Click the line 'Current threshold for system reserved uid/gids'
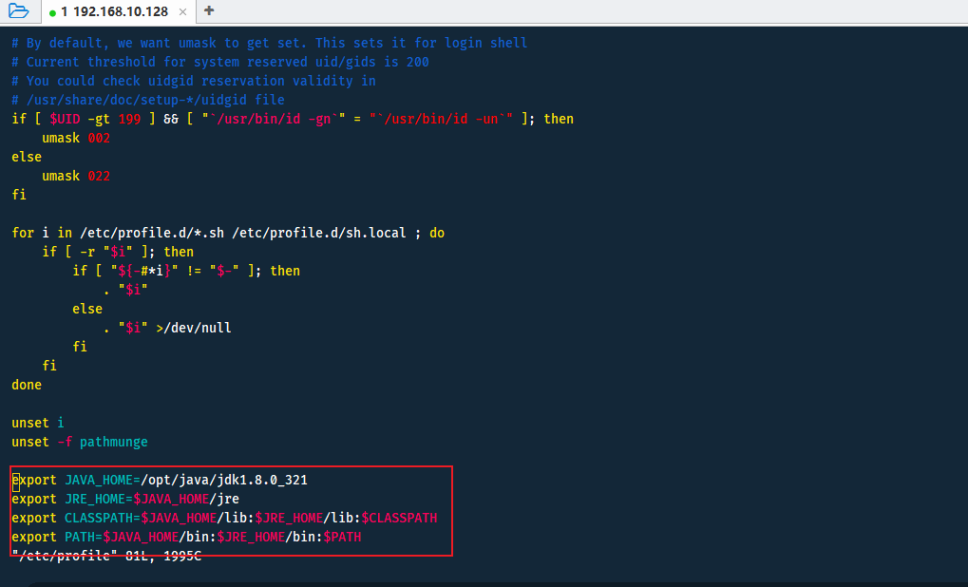 (220, 62)
